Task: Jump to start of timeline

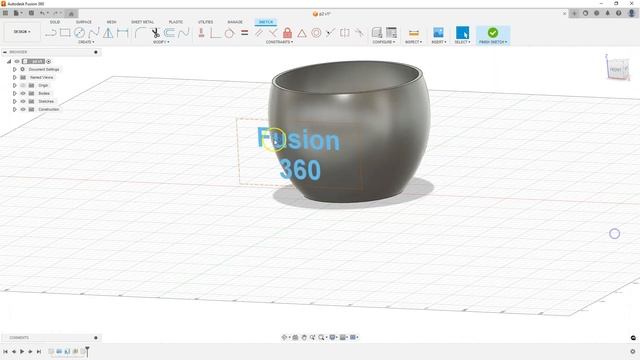Action: (x=5, y=351)
